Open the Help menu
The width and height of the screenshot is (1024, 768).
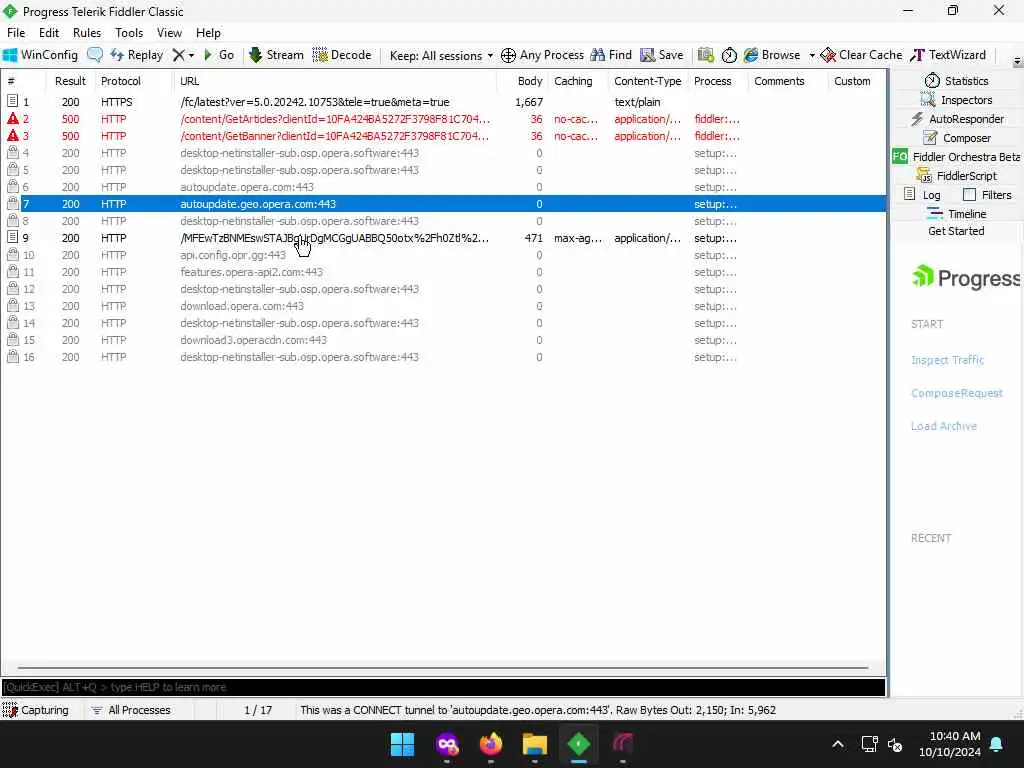coord(208,33)
